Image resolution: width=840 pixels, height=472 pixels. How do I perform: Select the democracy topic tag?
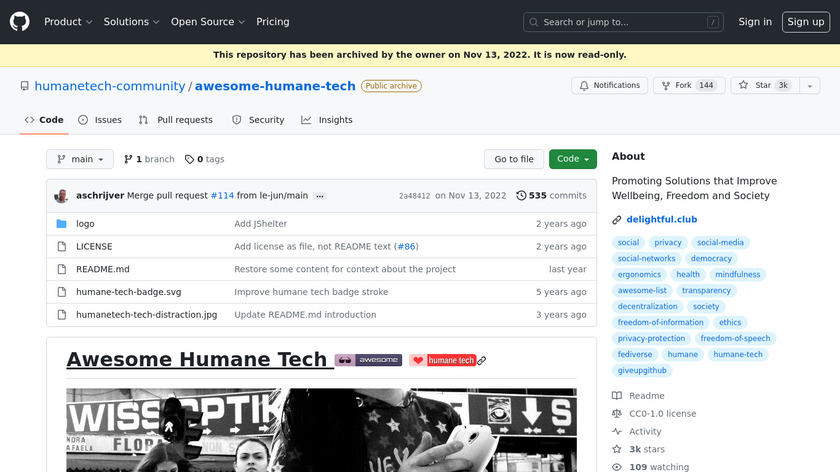click(711, 259)
